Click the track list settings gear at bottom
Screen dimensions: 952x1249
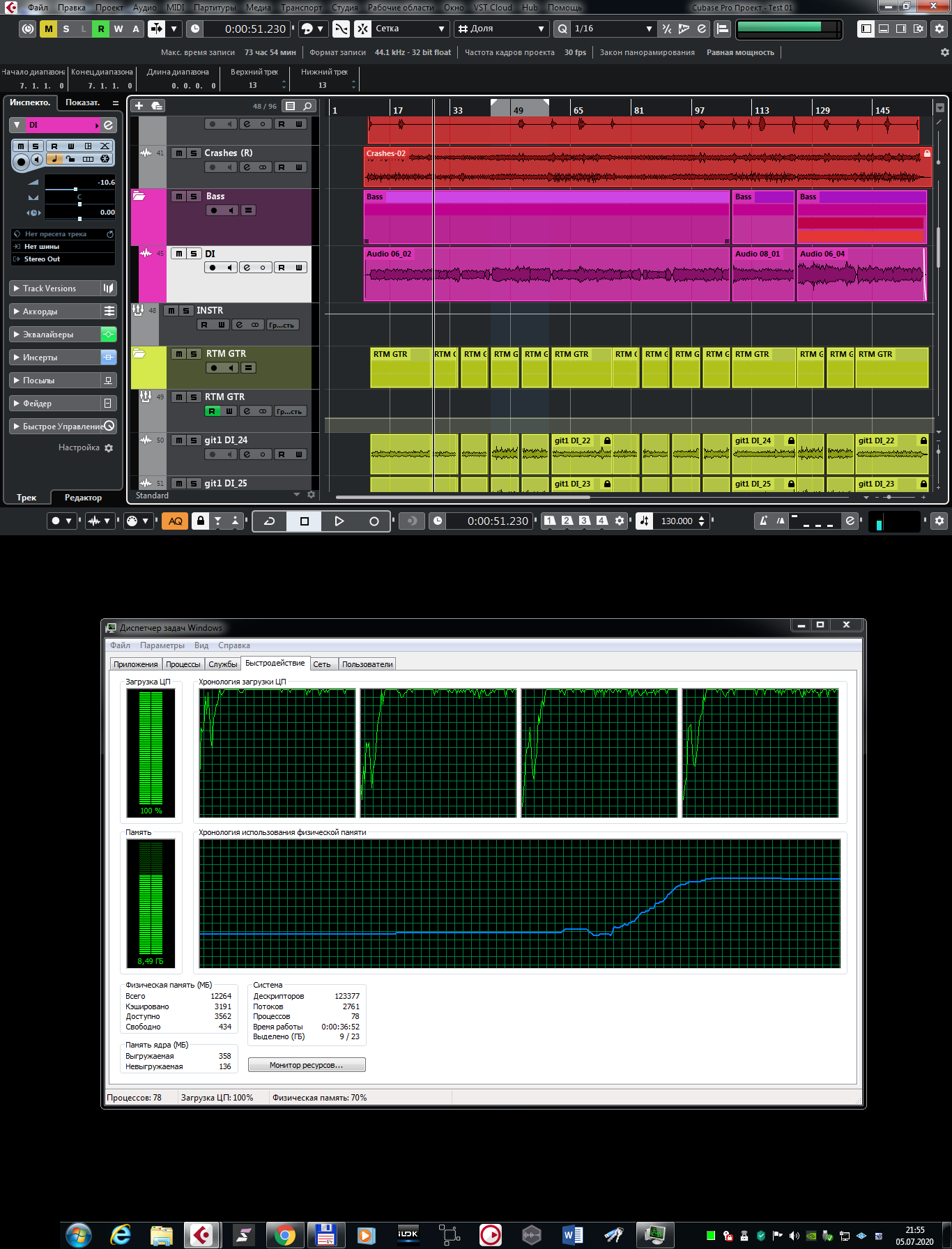click(312, 495)
